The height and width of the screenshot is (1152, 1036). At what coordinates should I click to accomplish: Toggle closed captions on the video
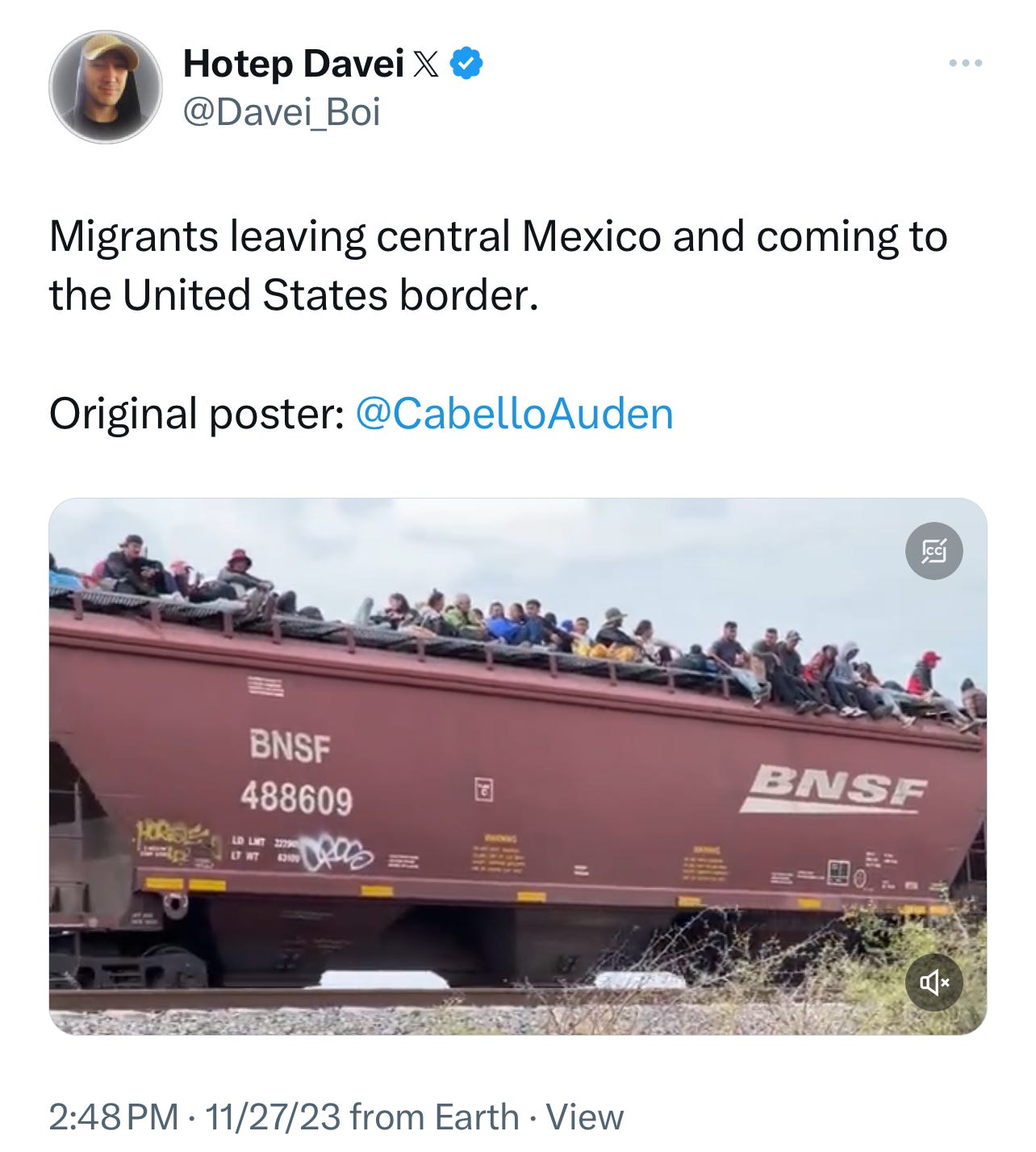pyautogui.click(x=934, y=551)
